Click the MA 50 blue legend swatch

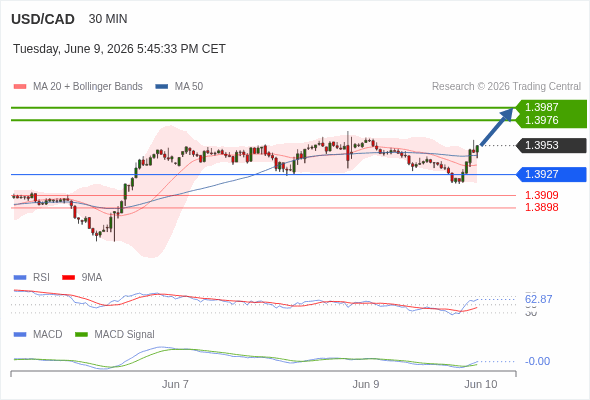point(162,87)
